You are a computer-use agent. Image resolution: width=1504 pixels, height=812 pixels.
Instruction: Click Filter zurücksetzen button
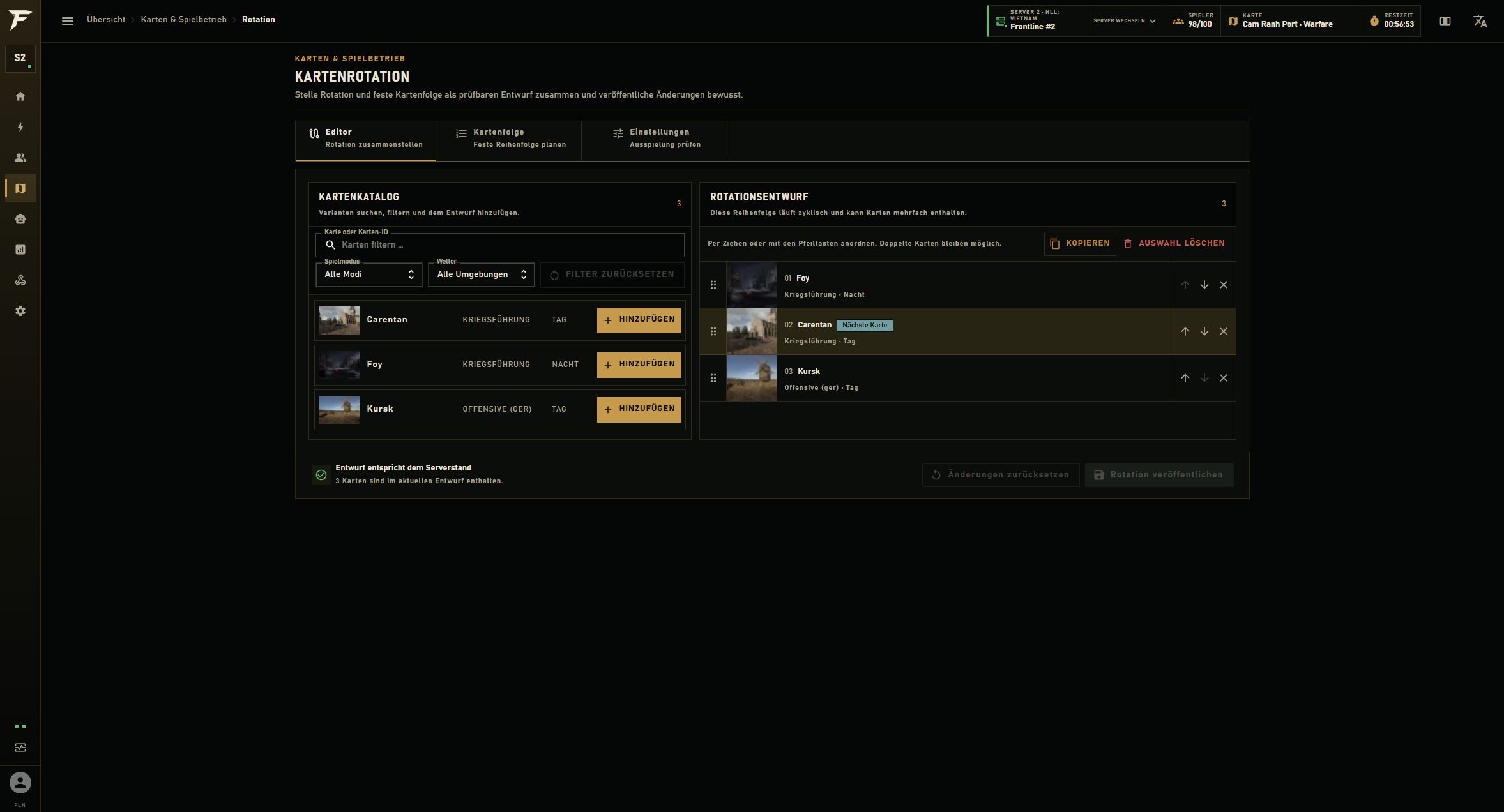(x=612, y=274)
